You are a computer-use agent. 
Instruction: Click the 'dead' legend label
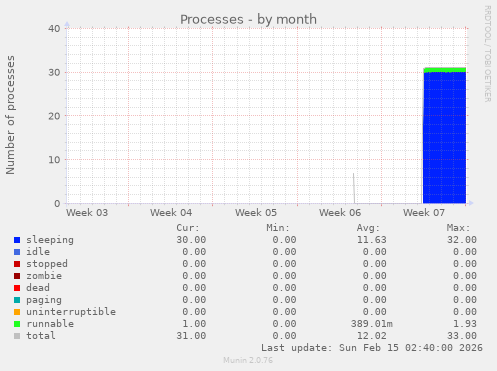(38, 288)
